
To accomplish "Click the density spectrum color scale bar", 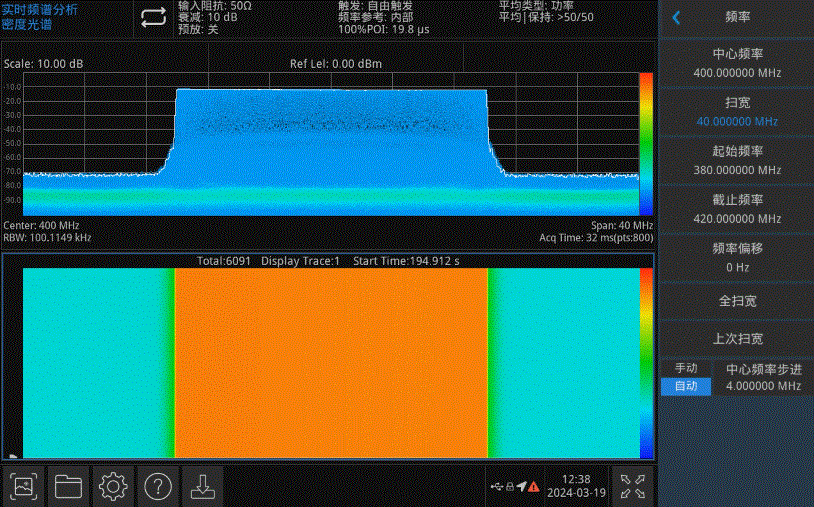I will click(646, 144).
